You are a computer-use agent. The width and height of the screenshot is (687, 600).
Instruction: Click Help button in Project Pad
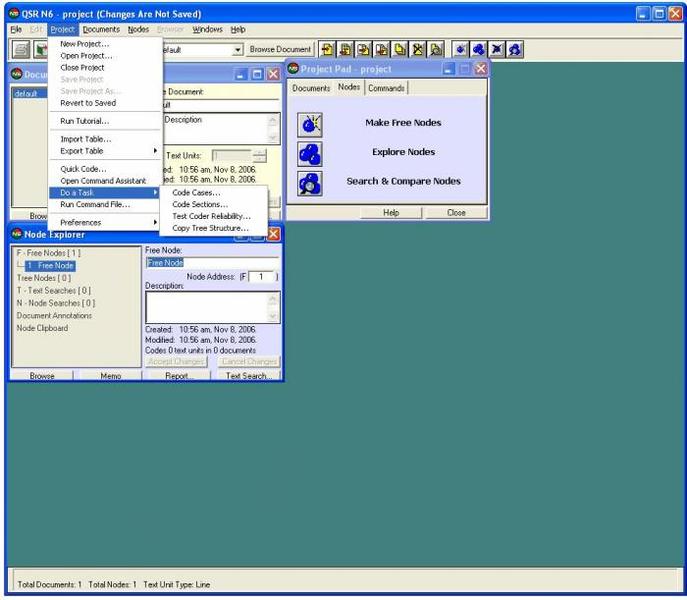pos(391,213)
